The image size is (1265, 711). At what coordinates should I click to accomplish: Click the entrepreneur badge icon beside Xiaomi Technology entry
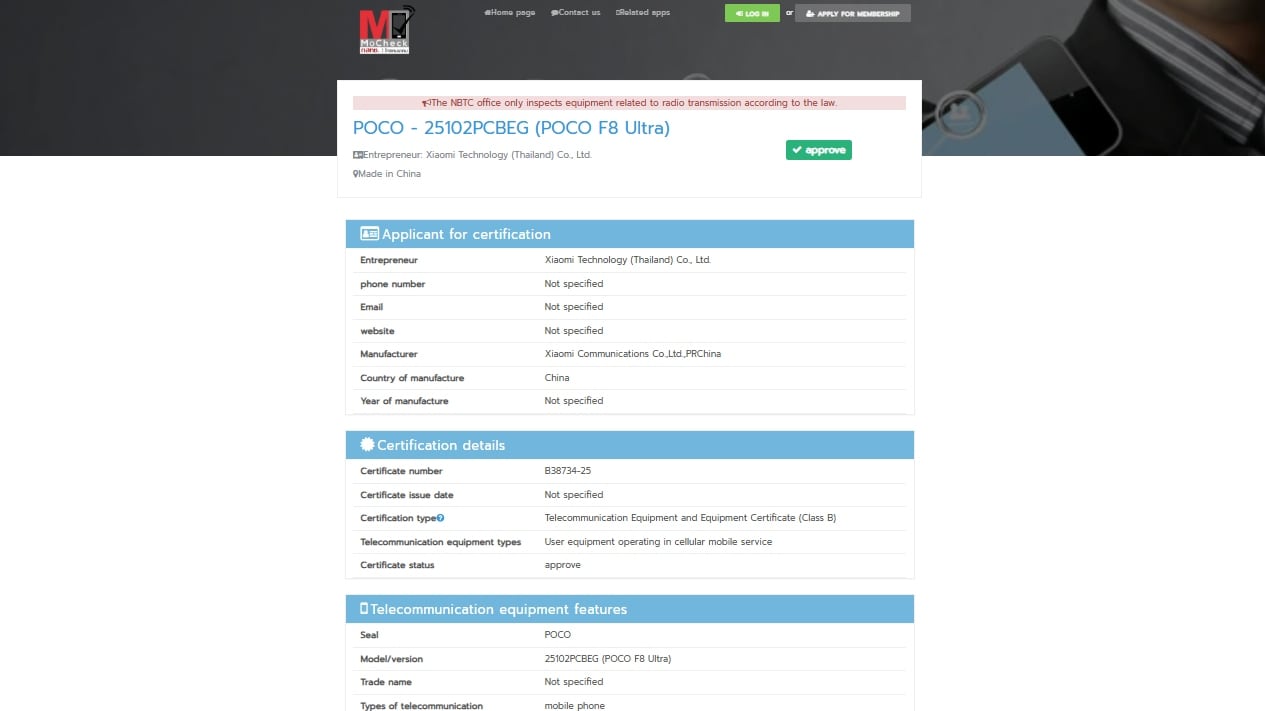pyautogui.click(x=358, y=154)
